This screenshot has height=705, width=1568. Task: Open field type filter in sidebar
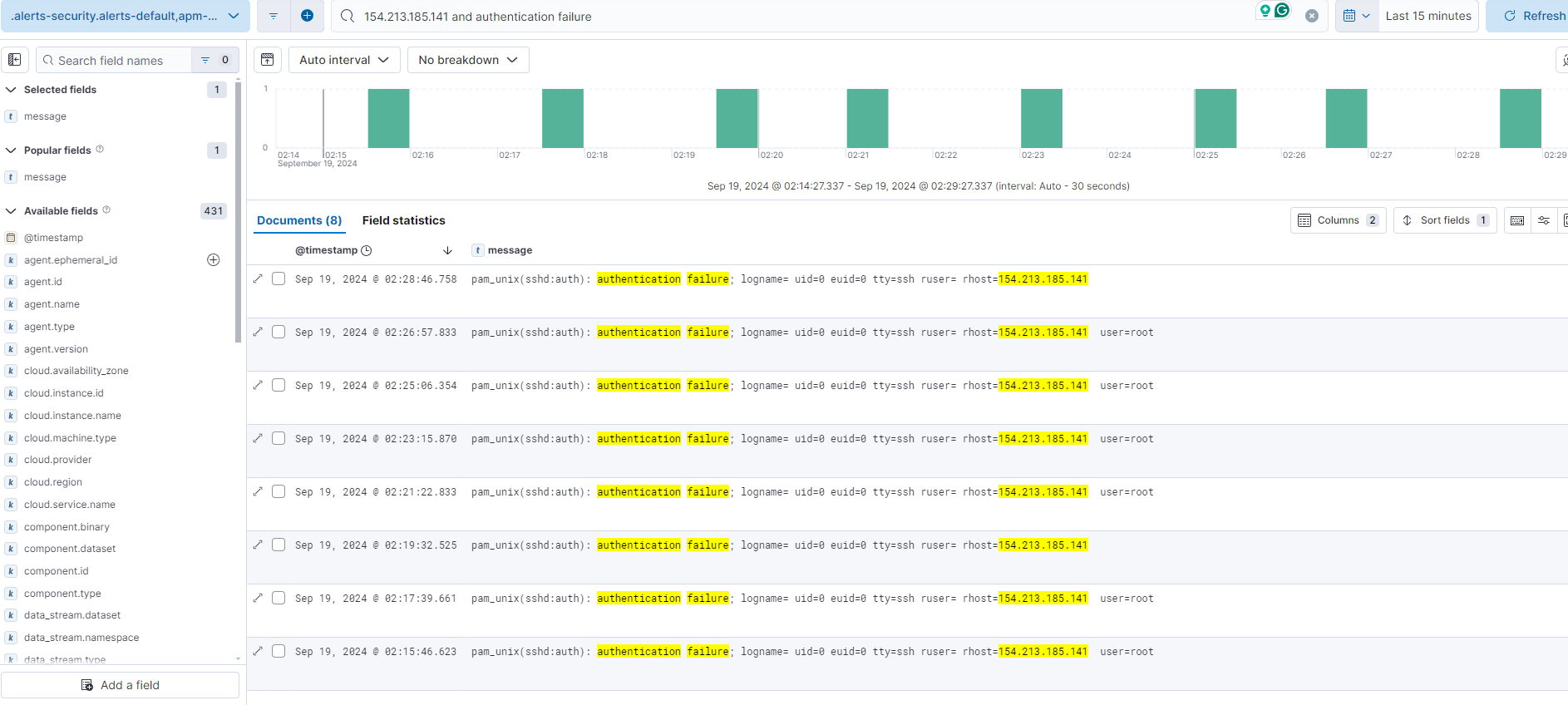click(214, 60)
